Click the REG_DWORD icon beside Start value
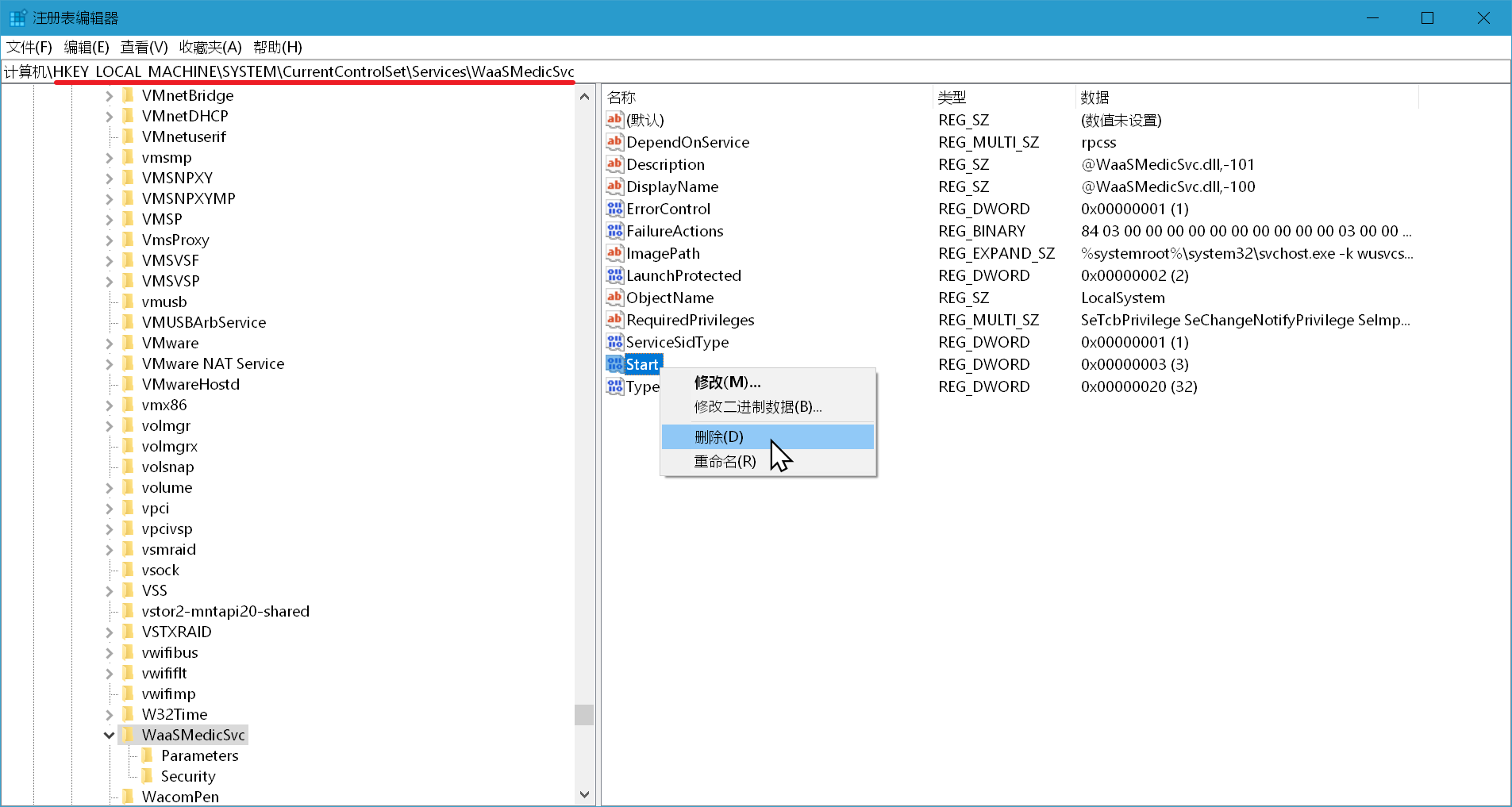 pos(614,363)
